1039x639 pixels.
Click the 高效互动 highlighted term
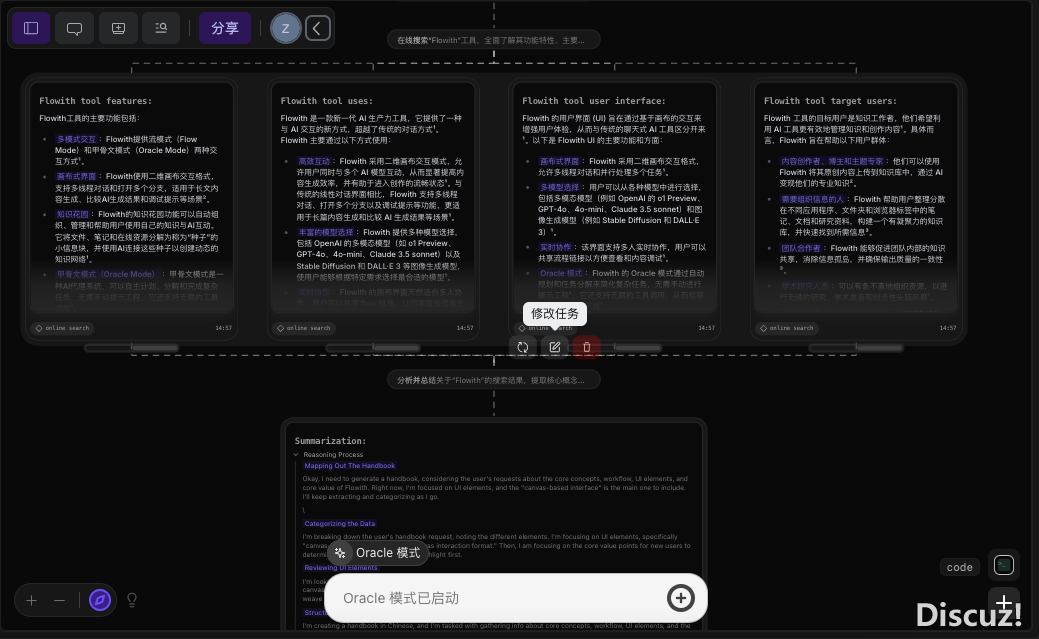[x=314, y=161]
